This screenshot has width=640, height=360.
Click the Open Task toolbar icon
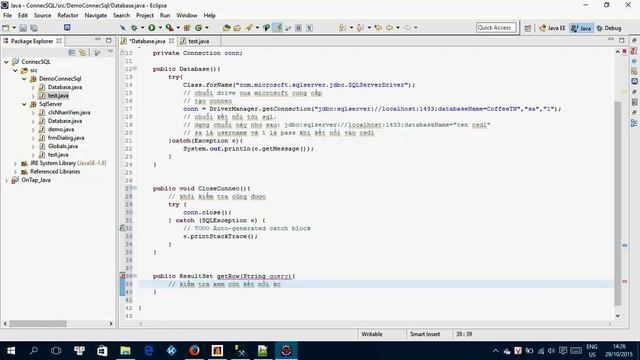click(237, 28)
